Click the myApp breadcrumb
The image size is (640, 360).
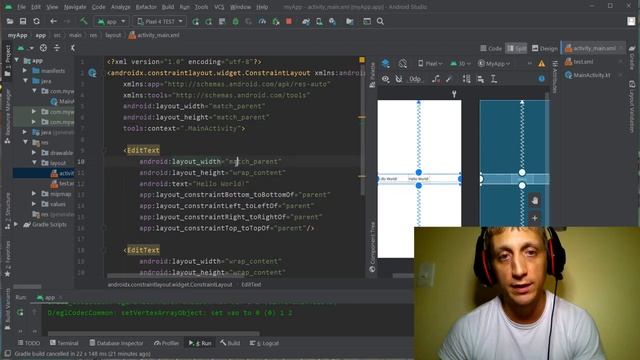[18, 35]
